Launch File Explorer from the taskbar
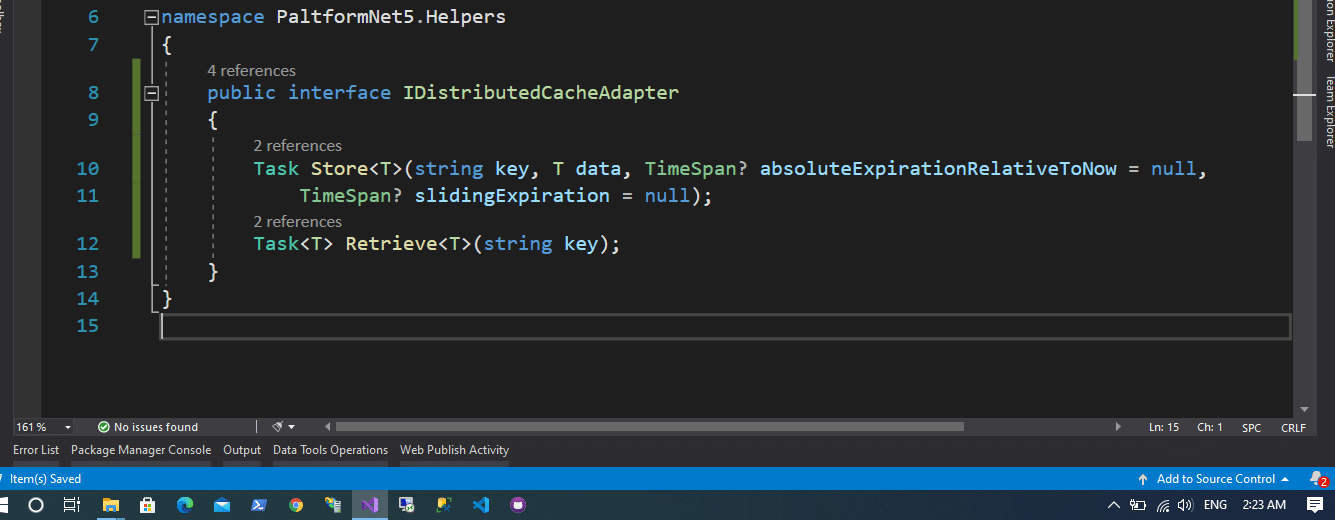1335x528 pixels. coord(110,505)
